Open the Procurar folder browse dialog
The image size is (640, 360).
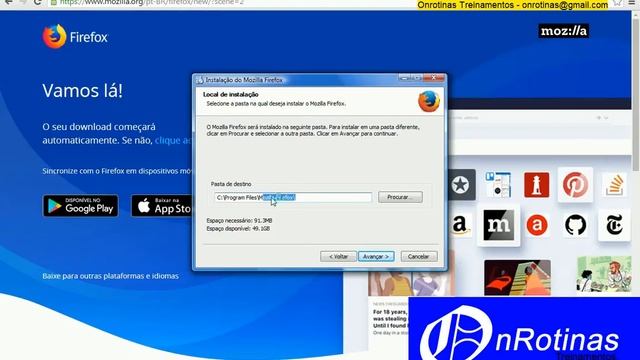point(400,197)
